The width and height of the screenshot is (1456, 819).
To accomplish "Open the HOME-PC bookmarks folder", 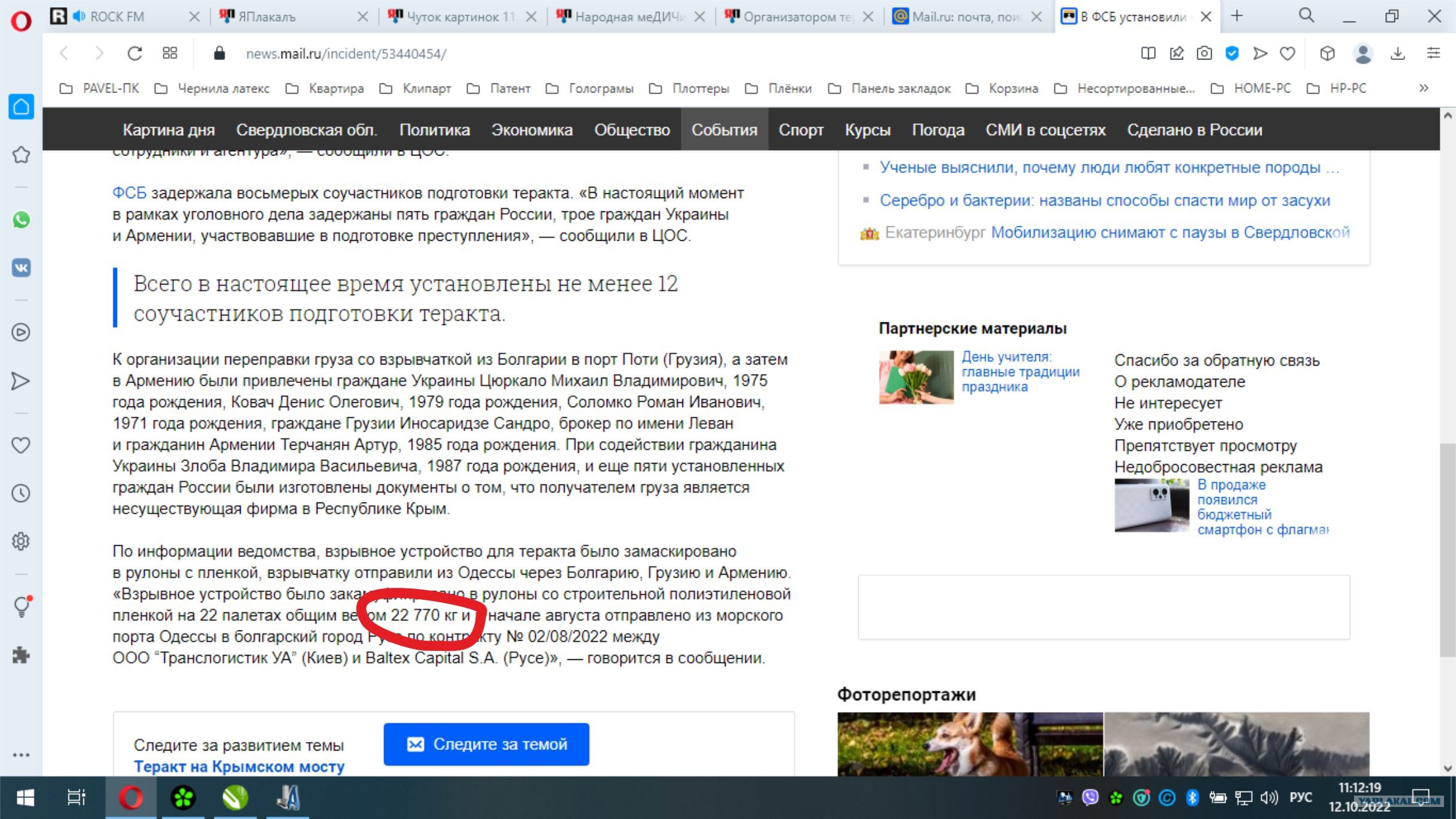I will point(1251,88).
